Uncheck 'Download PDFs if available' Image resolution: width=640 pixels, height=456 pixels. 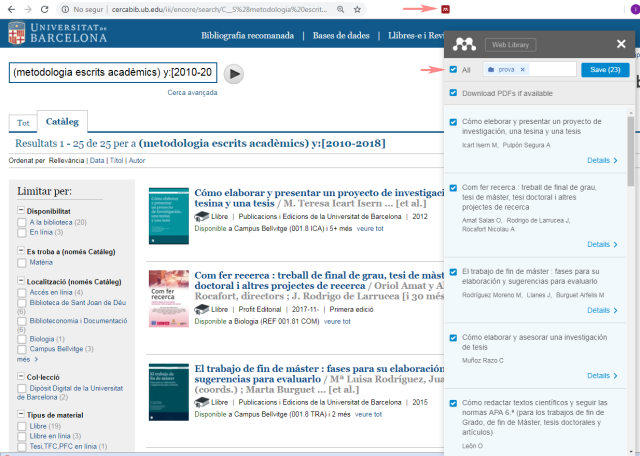455,93
